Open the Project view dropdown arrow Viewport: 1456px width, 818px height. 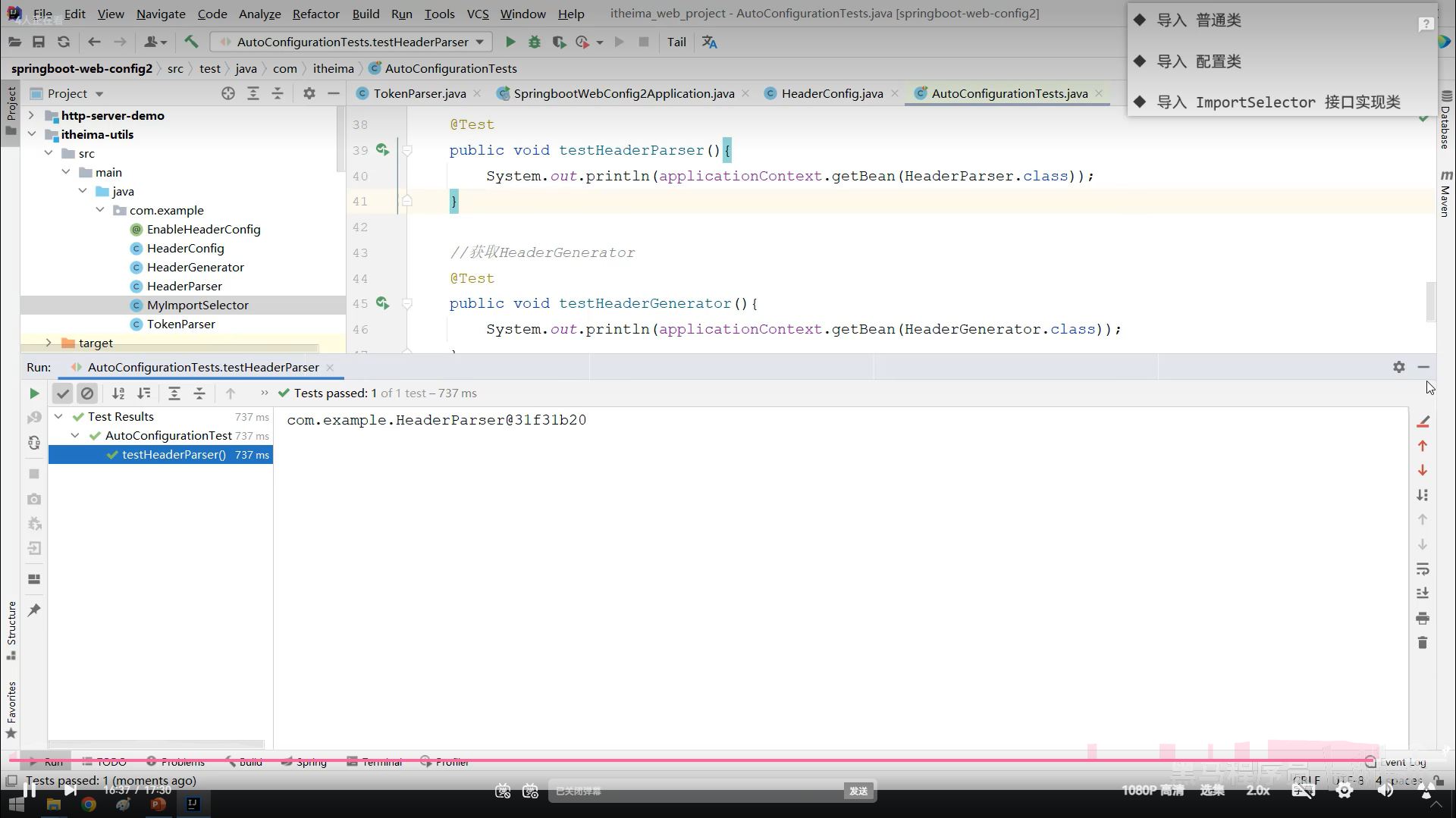point(99,94)
